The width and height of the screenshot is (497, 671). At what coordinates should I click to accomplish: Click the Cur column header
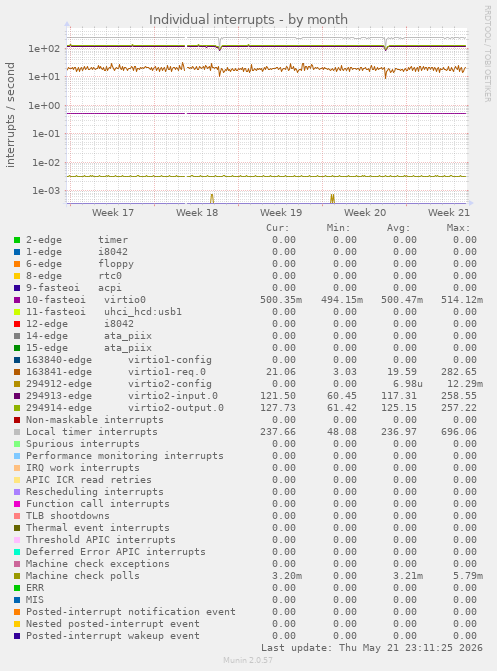coord(277,228)
